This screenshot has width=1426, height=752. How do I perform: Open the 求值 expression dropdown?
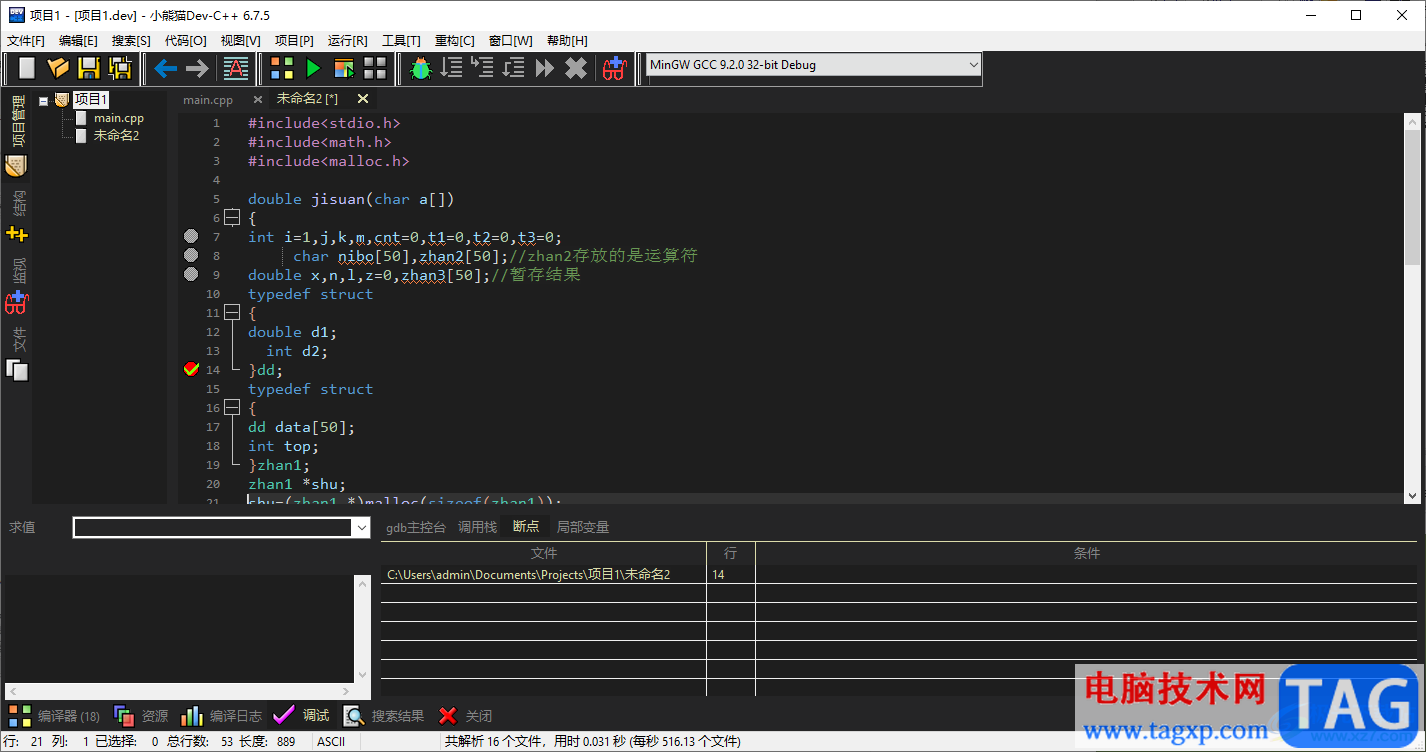click(x=362, y=528)
